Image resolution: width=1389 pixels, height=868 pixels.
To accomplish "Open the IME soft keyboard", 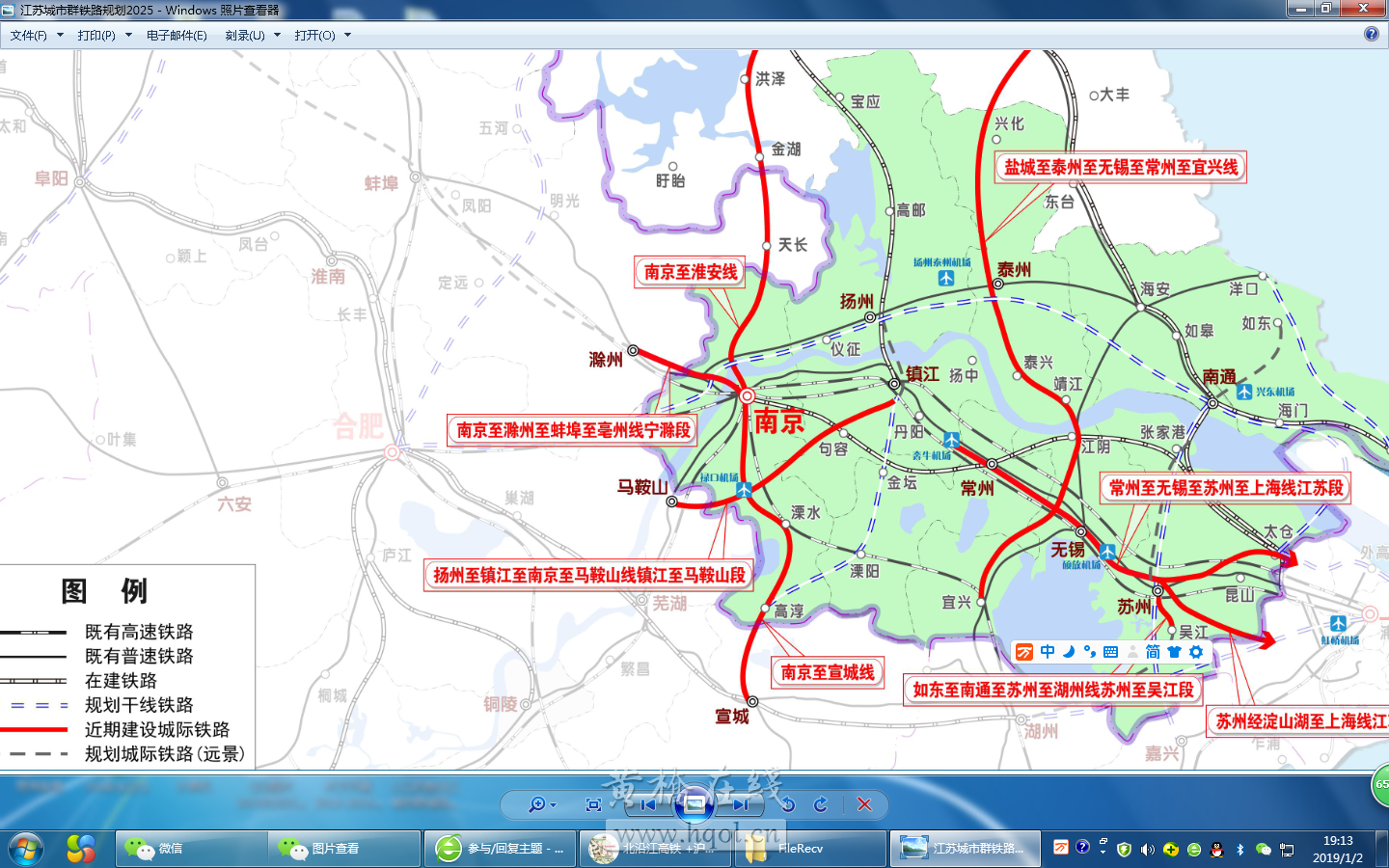I will click(x=1111, y=652).
